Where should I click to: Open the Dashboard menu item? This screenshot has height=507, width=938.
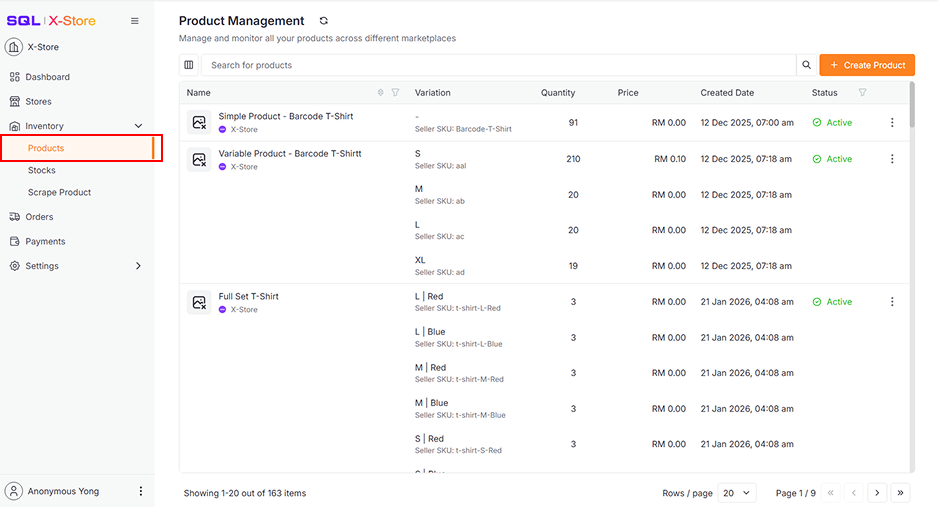point(47,77)
